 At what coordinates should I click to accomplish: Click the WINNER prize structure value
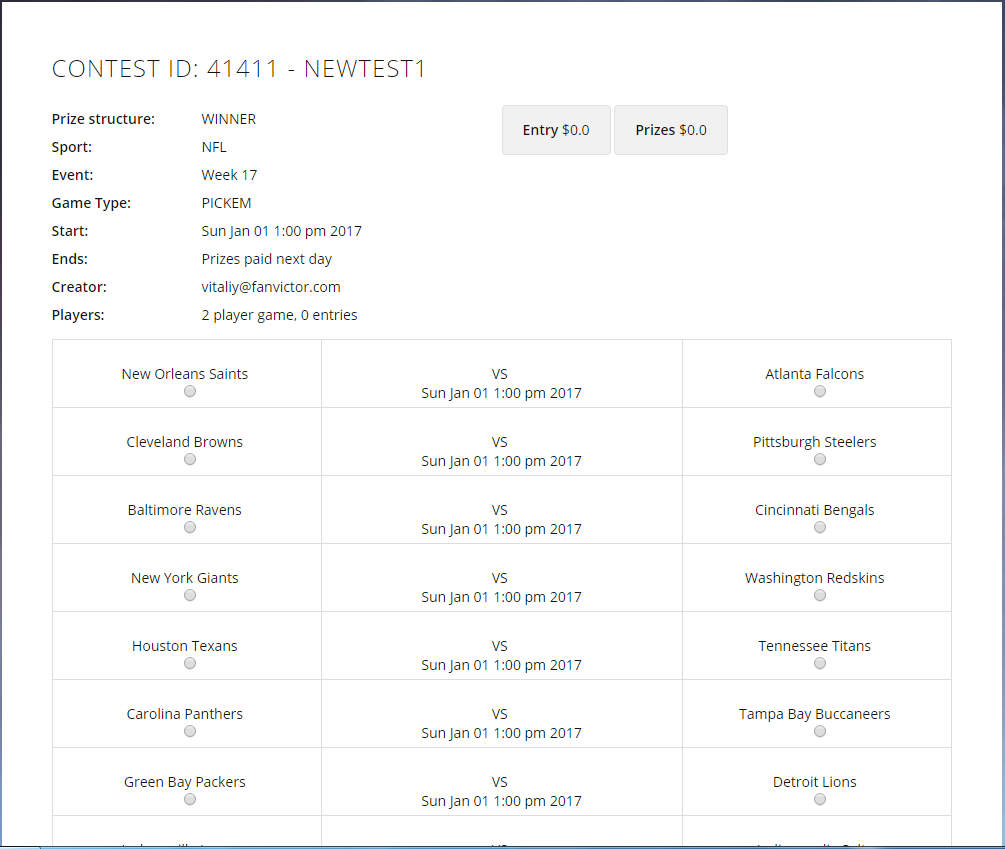(x=229, y=119)
